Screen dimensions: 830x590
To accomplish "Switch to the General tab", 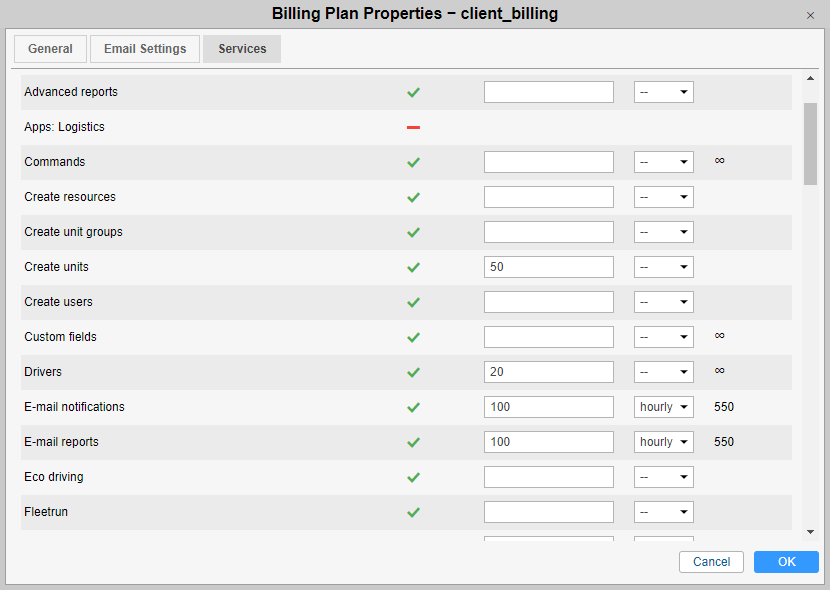I will coord(50,49).
